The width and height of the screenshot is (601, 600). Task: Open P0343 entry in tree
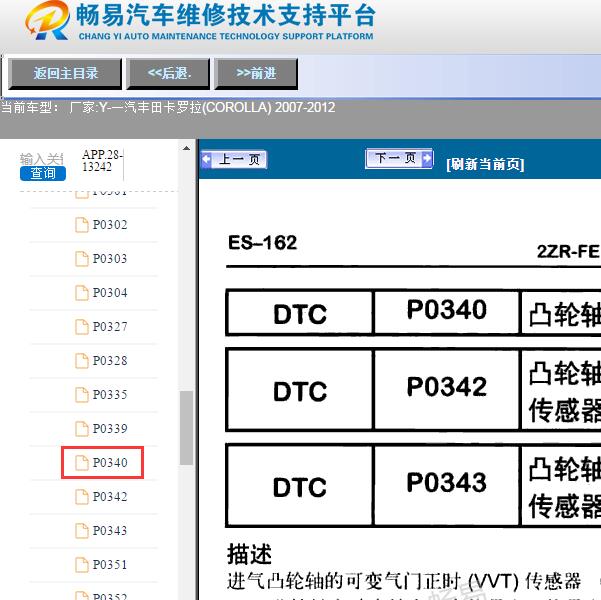tap(110, 531)
